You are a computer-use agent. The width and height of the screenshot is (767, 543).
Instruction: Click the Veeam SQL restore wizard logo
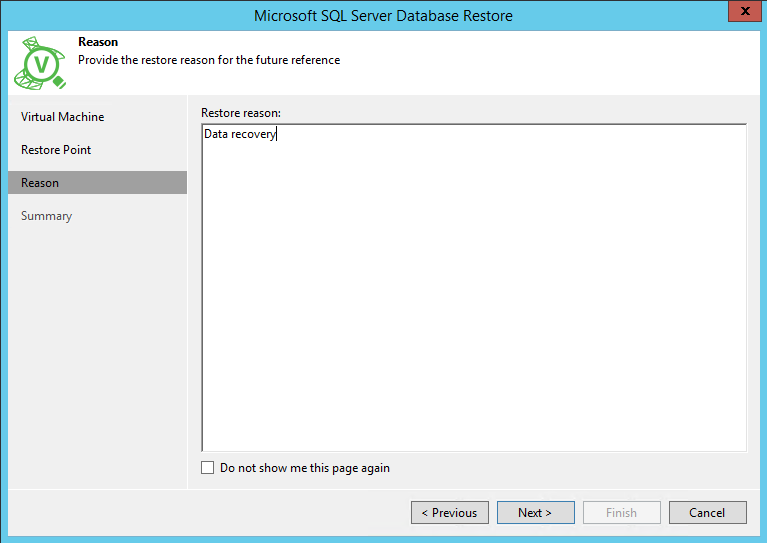(40, 63)
